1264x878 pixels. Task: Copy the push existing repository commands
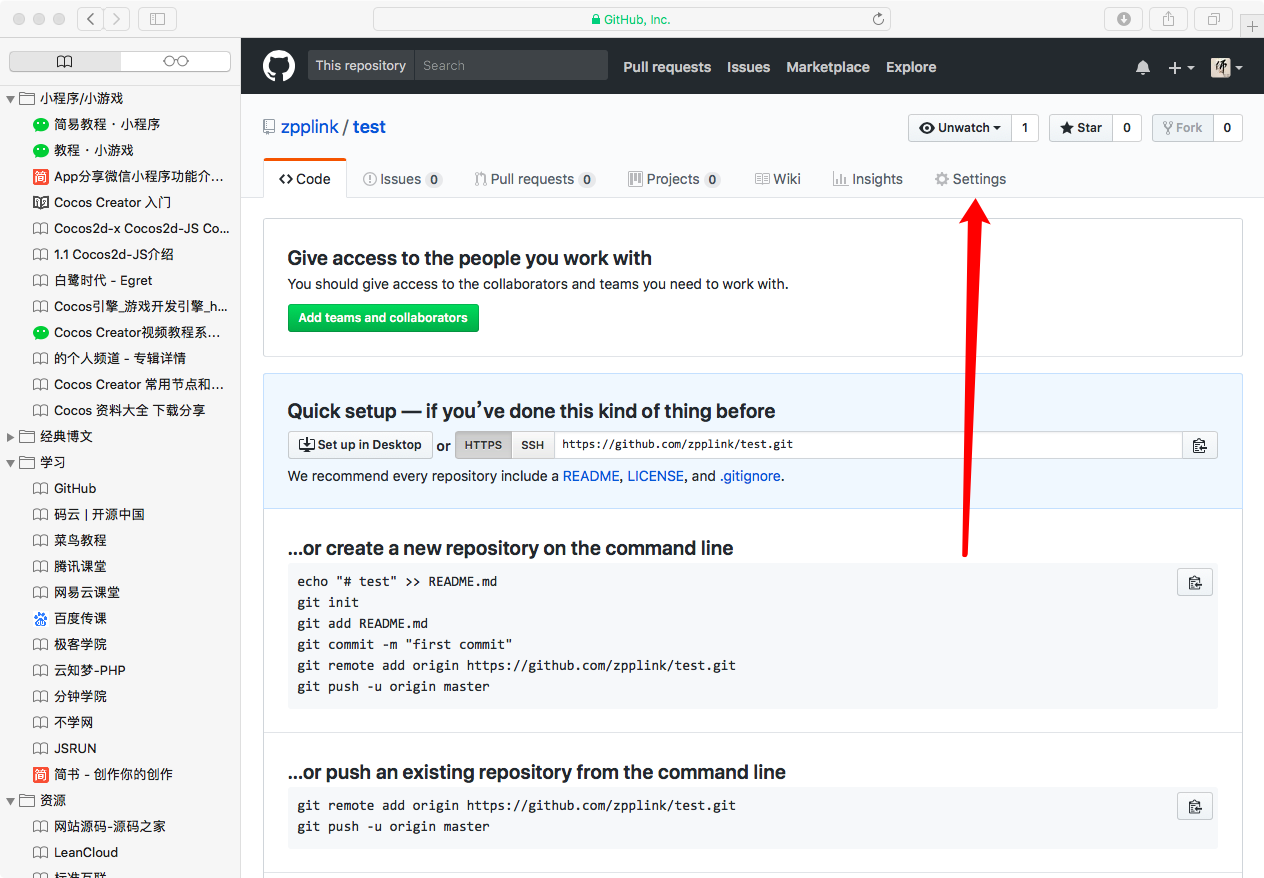coord(1195,807)
